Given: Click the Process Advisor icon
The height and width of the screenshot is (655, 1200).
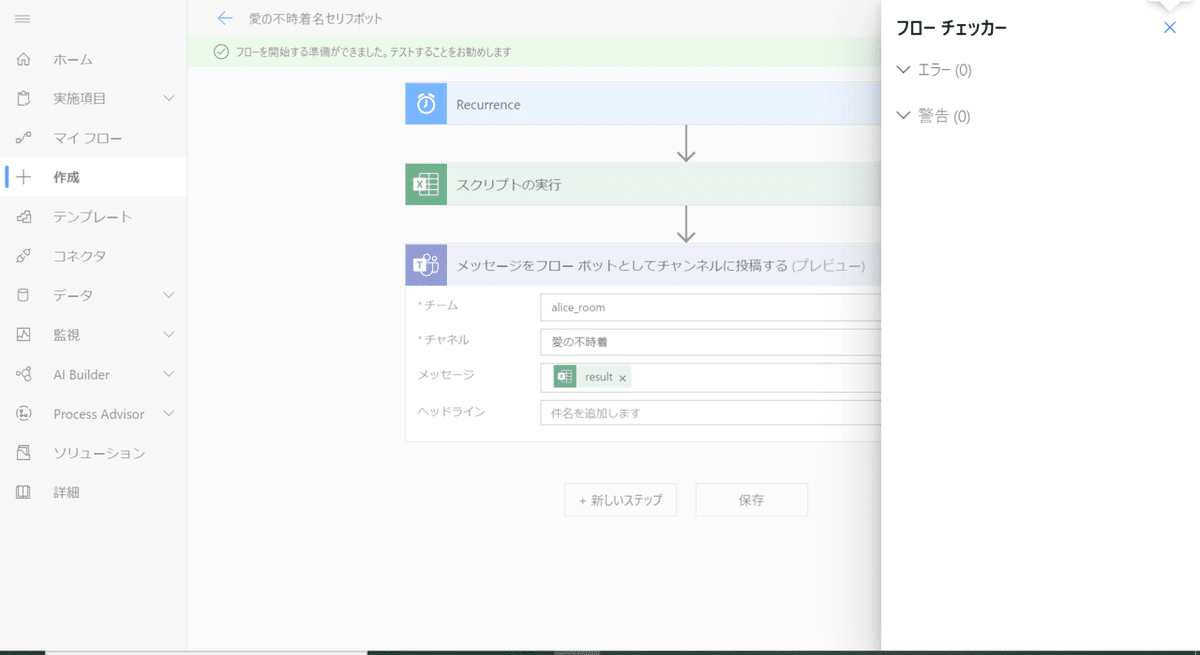Looking at the screenshot, I should click(24, 414).
